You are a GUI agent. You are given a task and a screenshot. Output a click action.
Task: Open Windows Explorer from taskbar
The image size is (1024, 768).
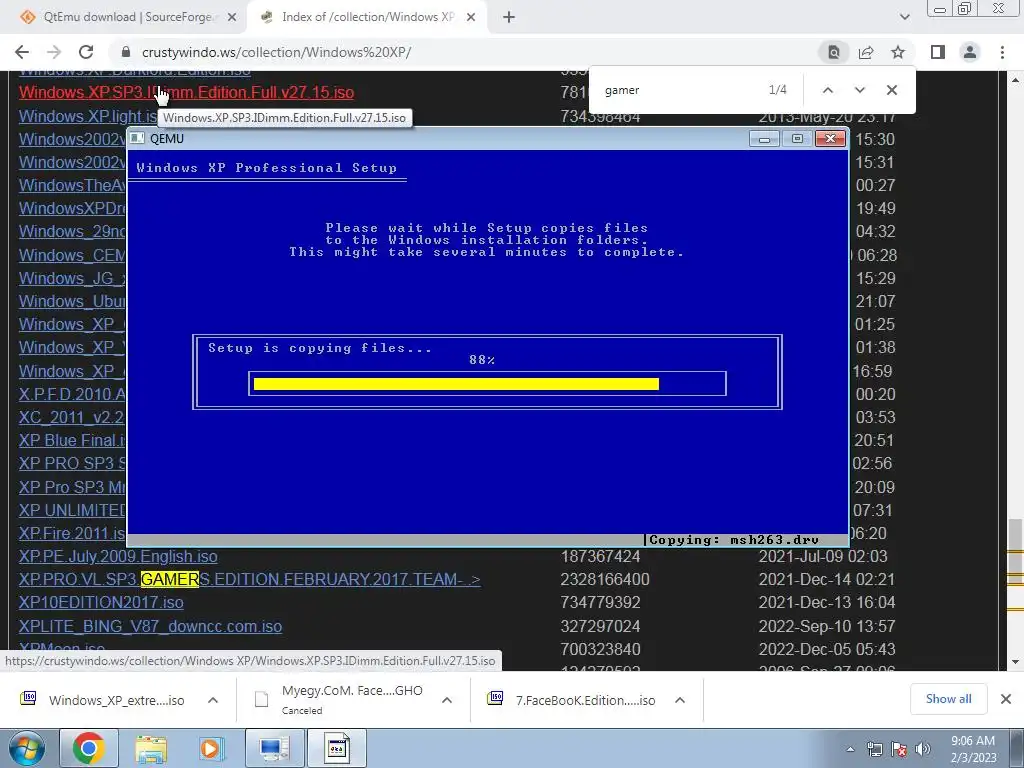pyautogui.click(x=151, y=748)
